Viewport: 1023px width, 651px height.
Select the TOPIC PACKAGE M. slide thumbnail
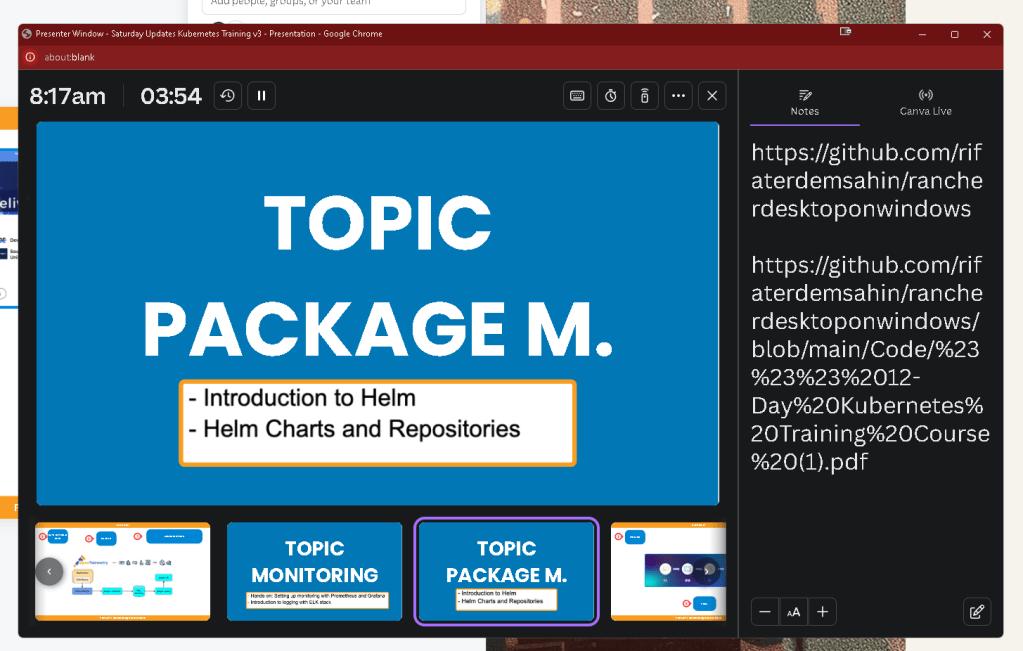(x=506, y=571)
